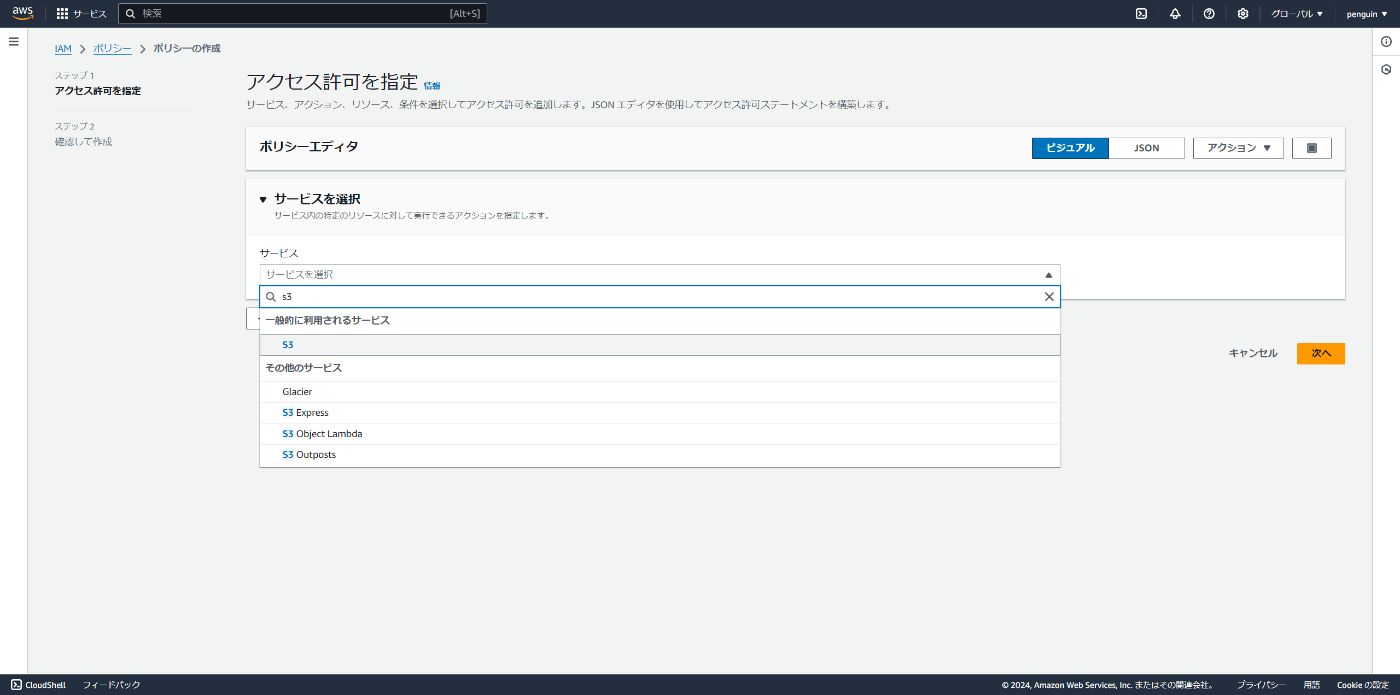This screenshot has height=695, width=1400.
Task: Launch CloudShell from the top bar icon
Action: [1141, 14]
